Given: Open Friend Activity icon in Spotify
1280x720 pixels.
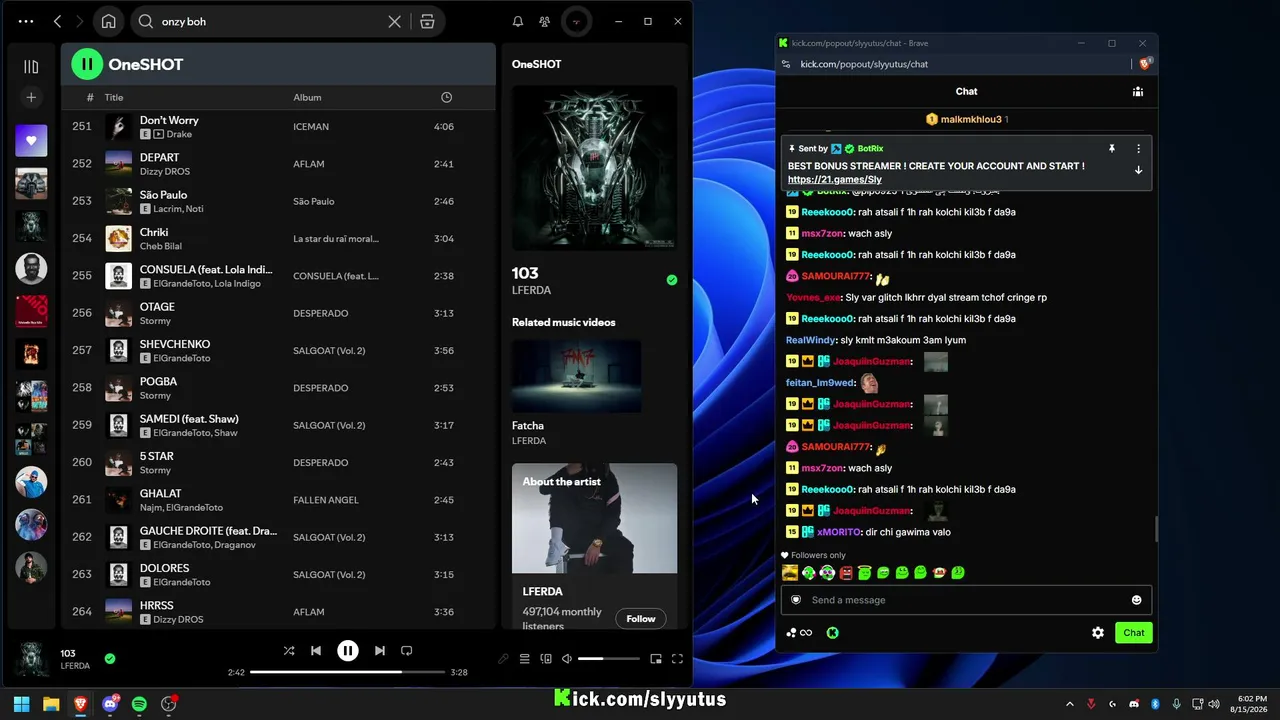Looking at the screenshot, I should (x=544, y=21).
